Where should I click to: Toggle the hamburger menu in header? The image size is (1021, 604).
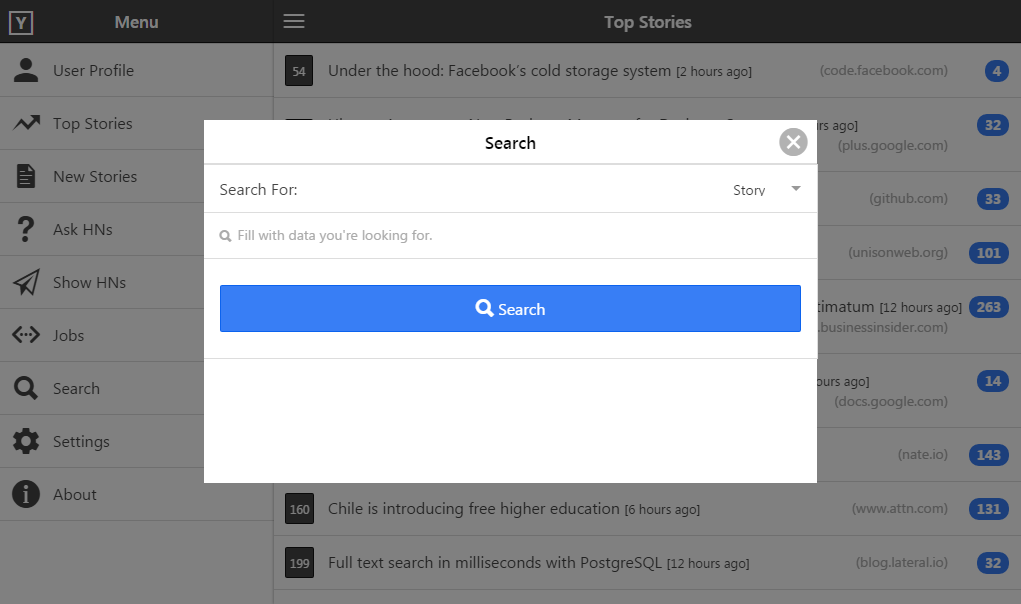point(294,21)
